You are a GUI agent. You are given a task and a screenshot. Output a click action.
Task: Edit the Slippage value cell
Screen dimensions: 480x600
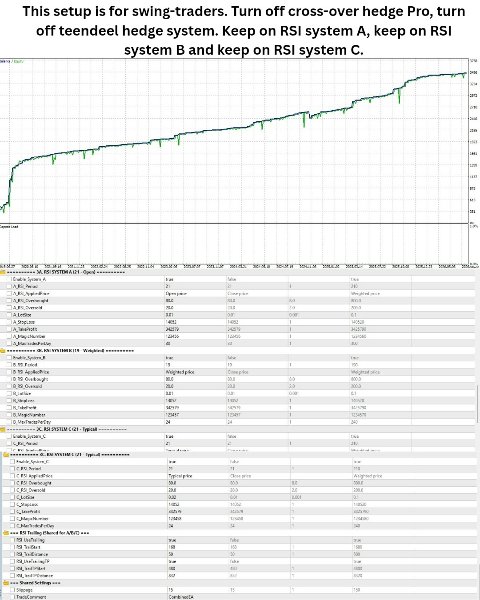point(198,590)
